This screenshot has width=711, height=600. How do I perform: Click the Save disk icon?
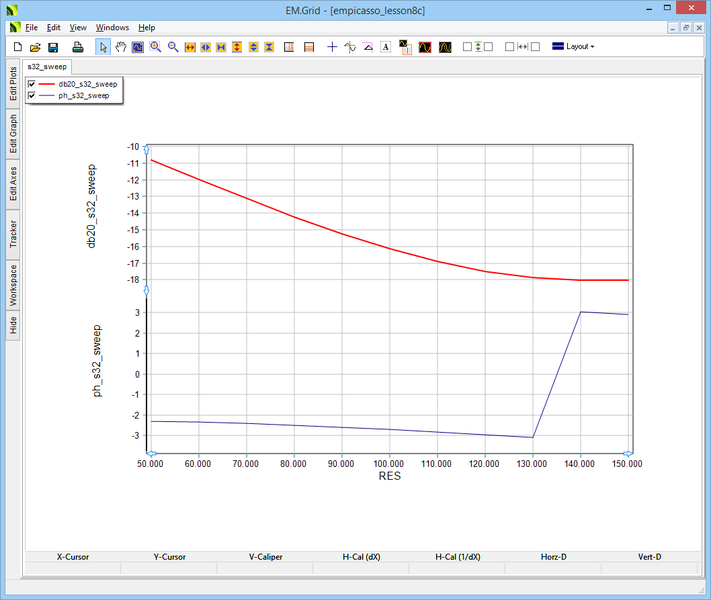point(53,47)
